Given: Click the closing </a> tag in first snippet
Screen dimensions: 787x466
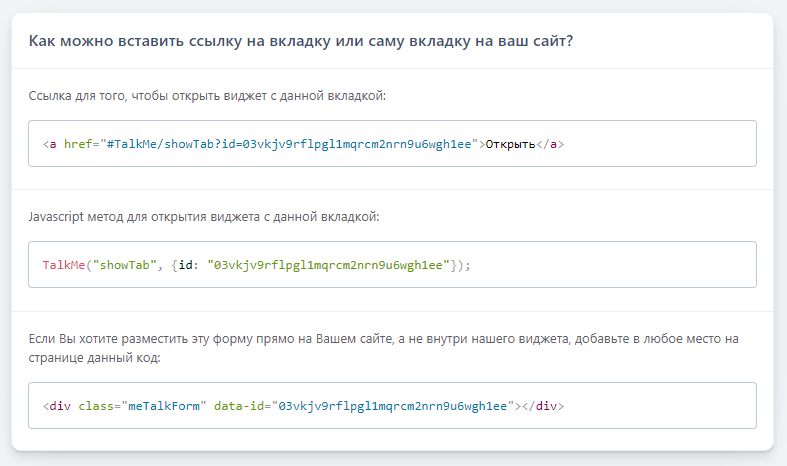Looking at the screenshot, I should point(550,145).
